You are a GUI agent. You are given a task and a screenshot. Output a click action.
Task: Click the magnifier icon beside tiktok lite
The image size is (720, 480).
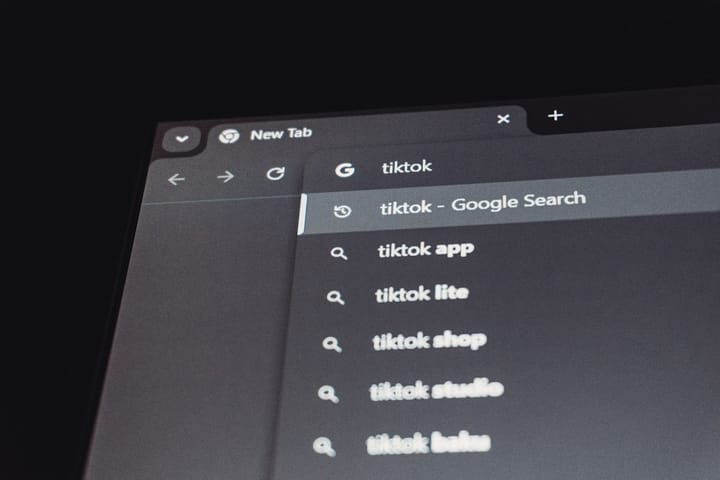coord(335,297)
